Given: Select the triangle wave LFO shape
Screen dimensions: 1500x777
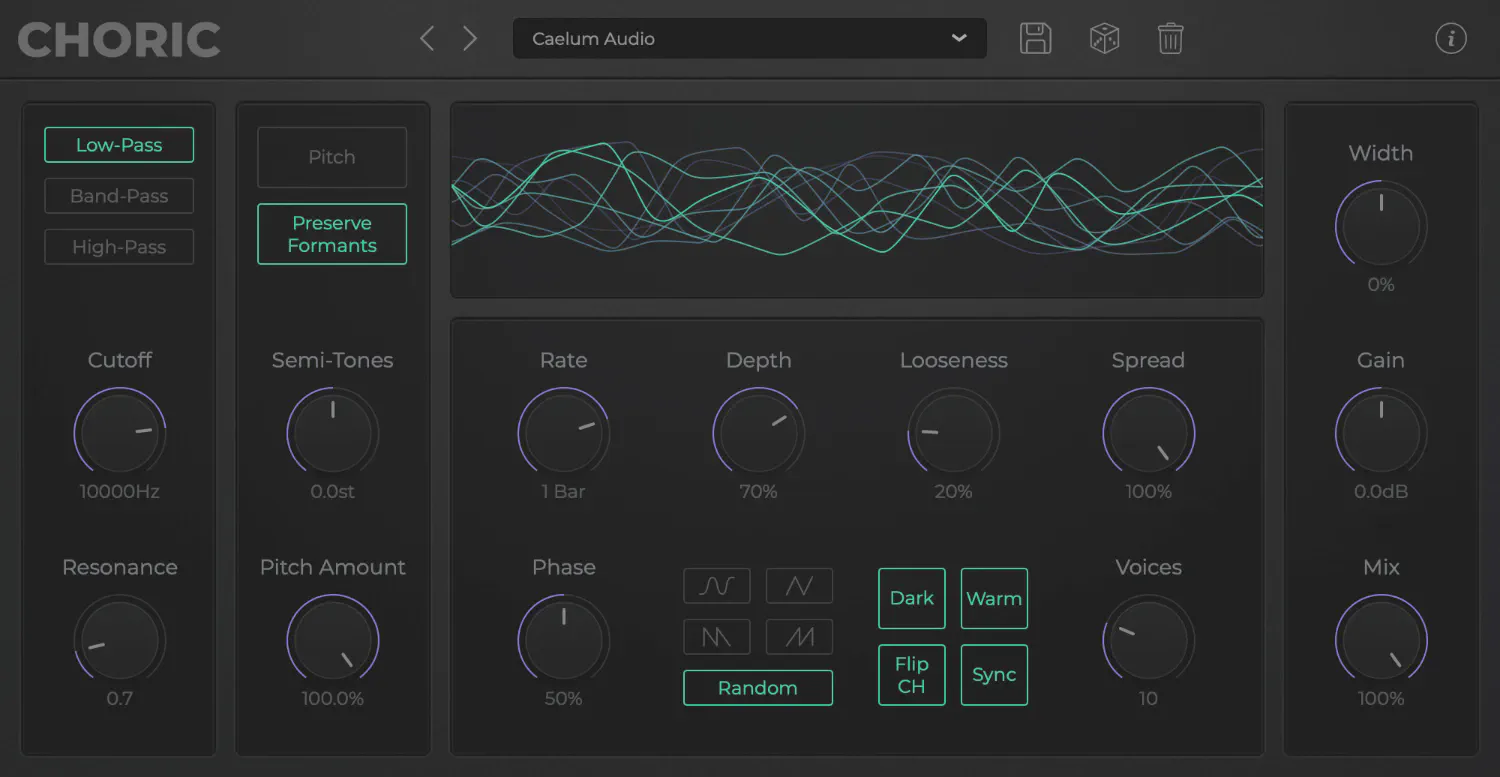Looking at the screenshot, I should tap(799, 586).
